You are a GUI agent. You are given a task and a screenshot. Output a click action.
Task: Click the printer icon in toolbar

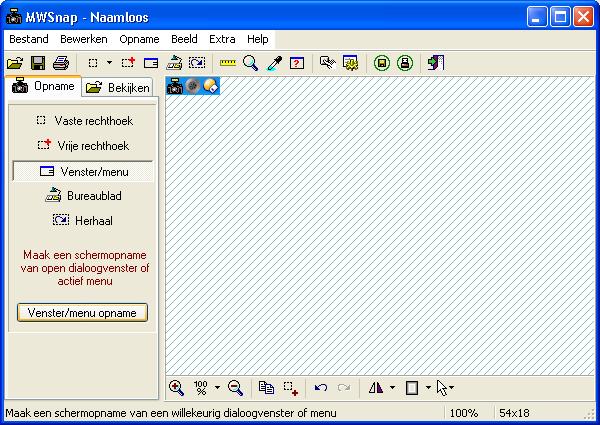click(60, 63)
